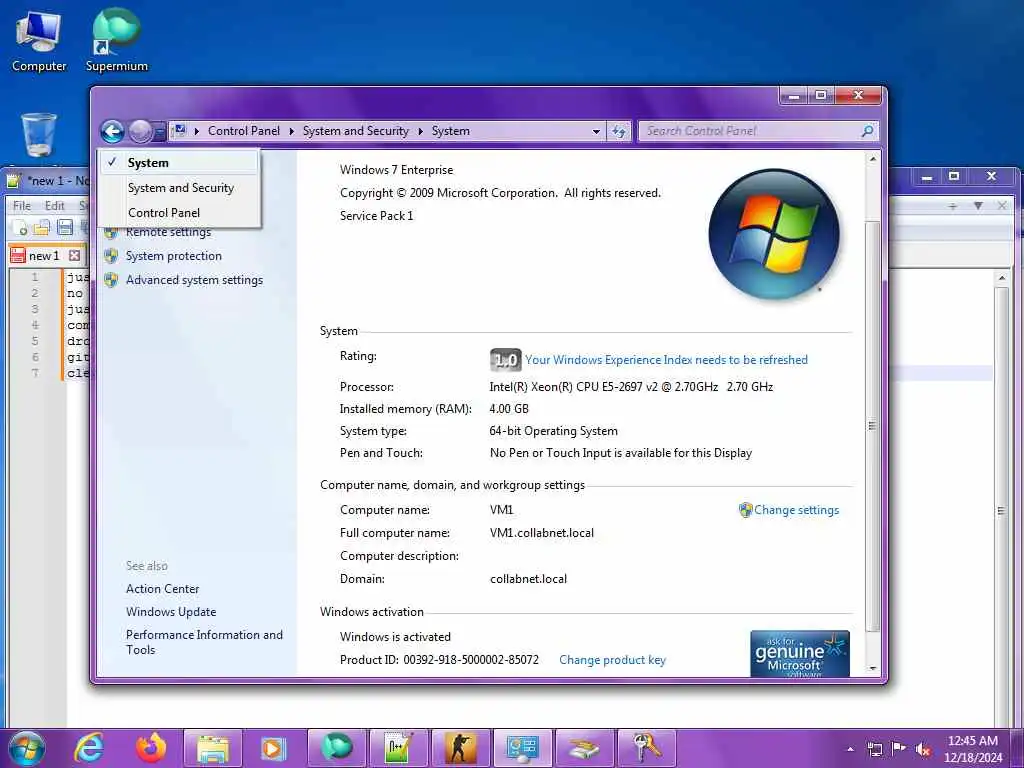Viewport: 1024px width, 768px height.
Task: Click the 1.0 Windows Experience rating badge
Action: (x=505, y=360)
